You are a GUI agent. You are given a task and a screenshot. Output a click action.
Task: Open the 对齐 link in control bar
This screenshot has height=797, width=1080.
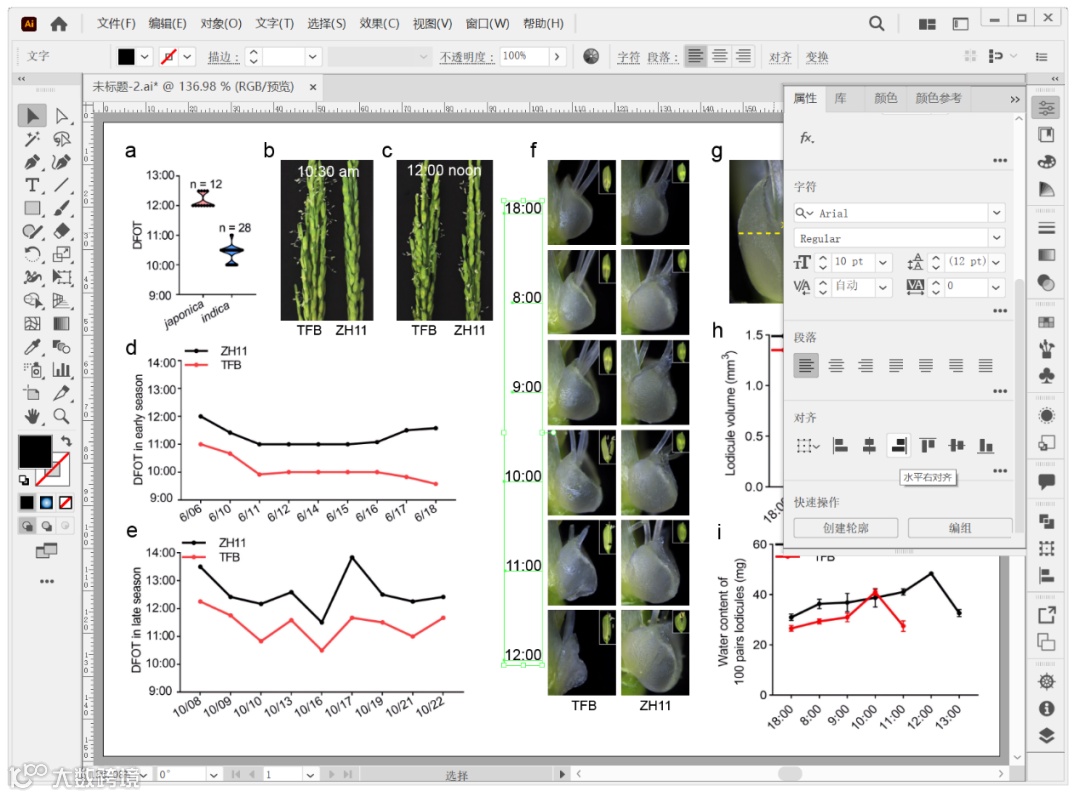tap(780, 57)
